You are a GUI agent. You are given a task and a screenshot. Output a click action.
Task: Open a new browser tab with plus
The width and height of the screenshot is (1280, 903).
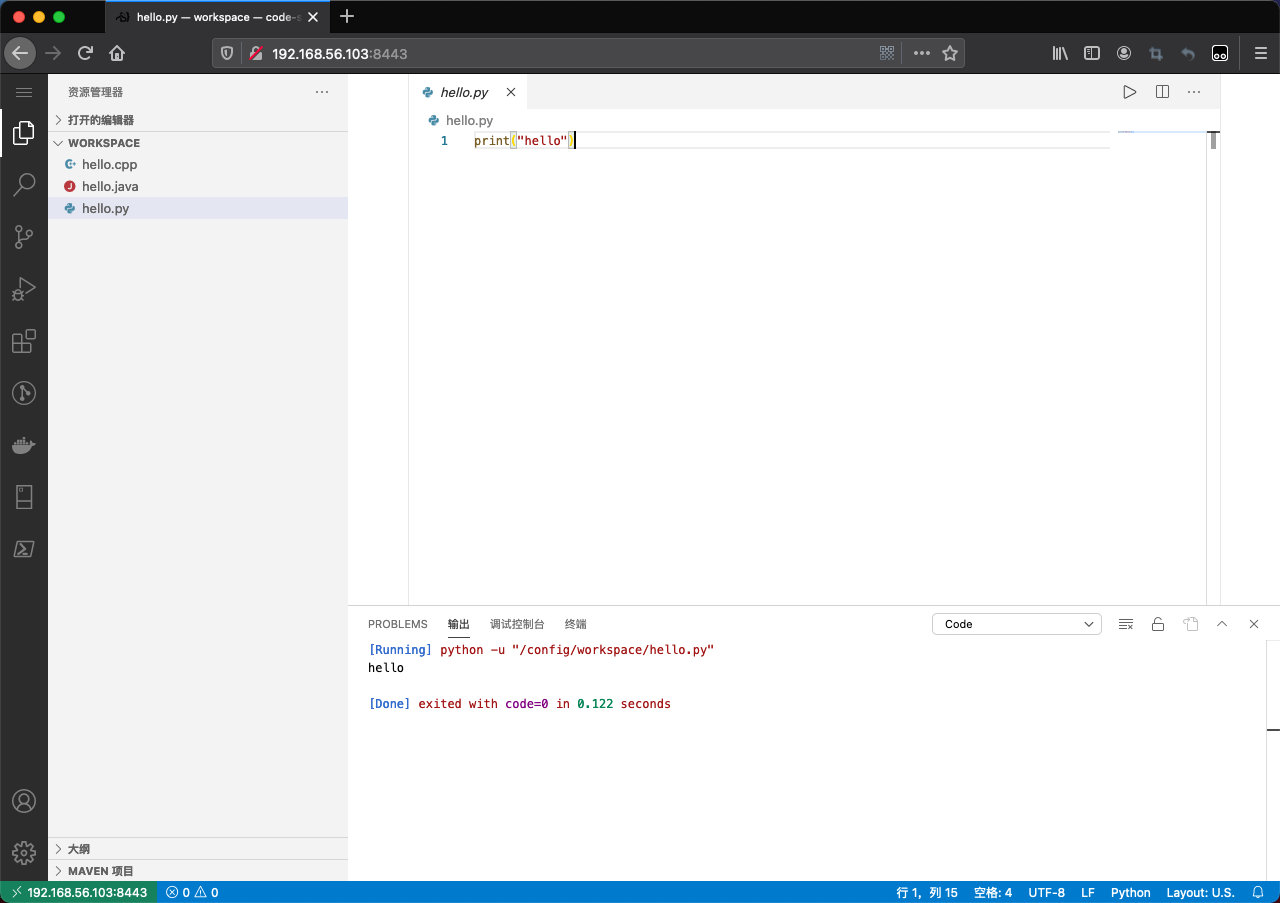(347, 16)
